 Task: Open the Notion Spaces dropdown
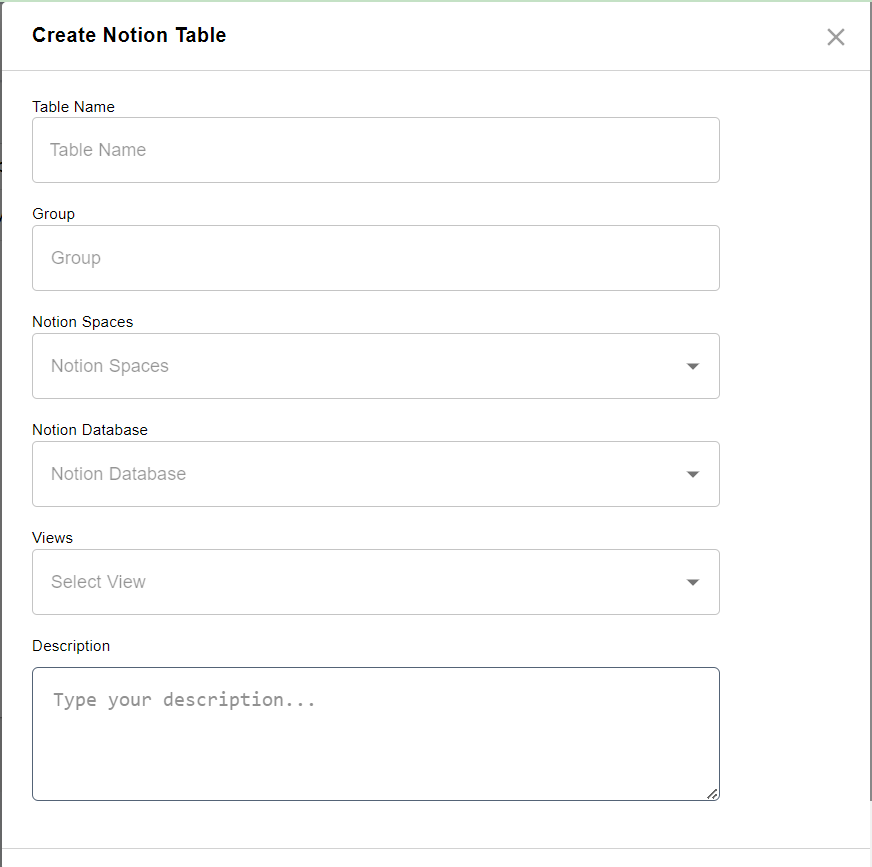(x=375, y=366)
